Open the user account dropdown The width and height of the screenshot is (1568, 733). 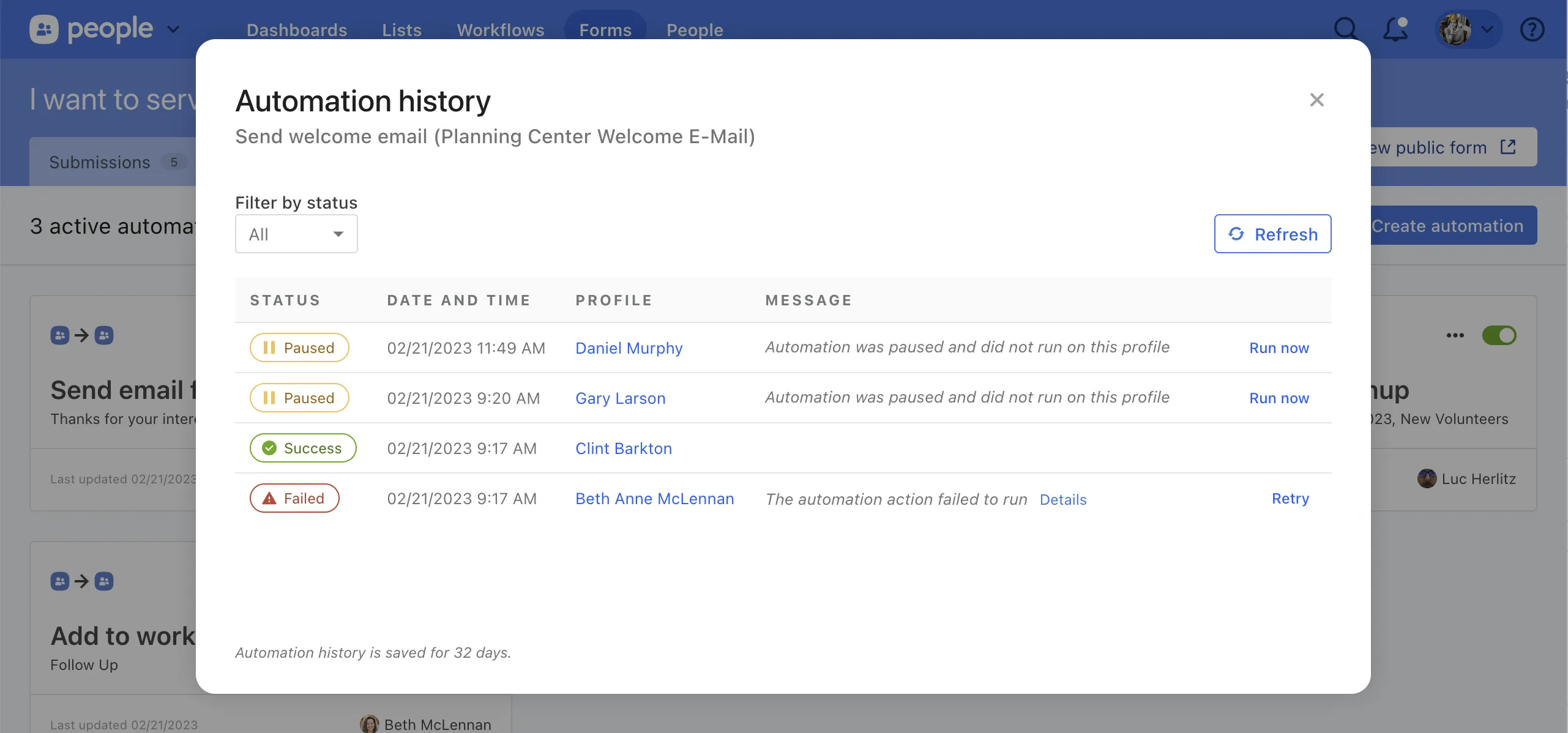pos(1467,29)
